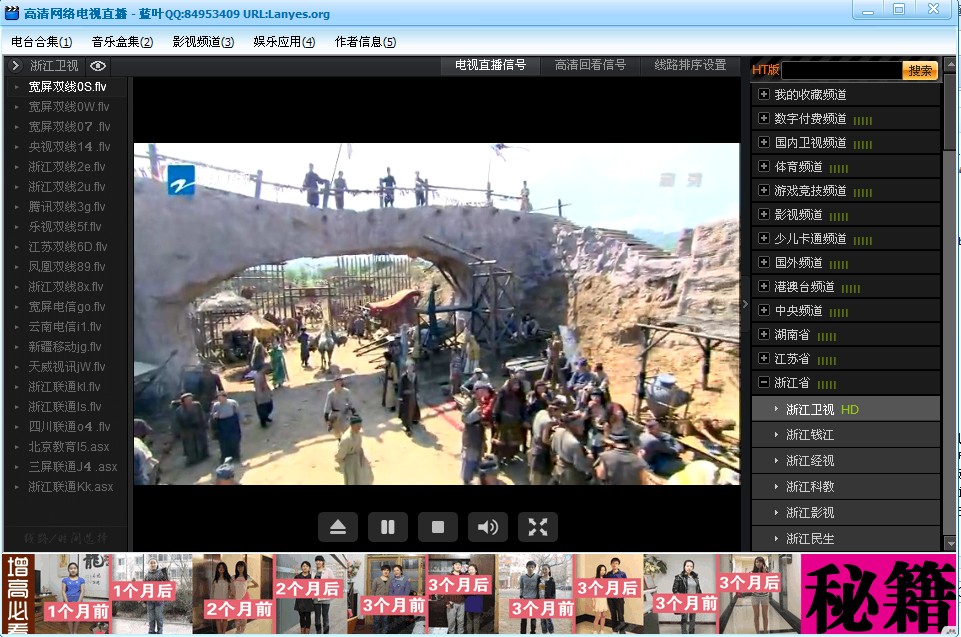961x637 pixels.
Task: Stop the video with the square button
Action: 438,527
